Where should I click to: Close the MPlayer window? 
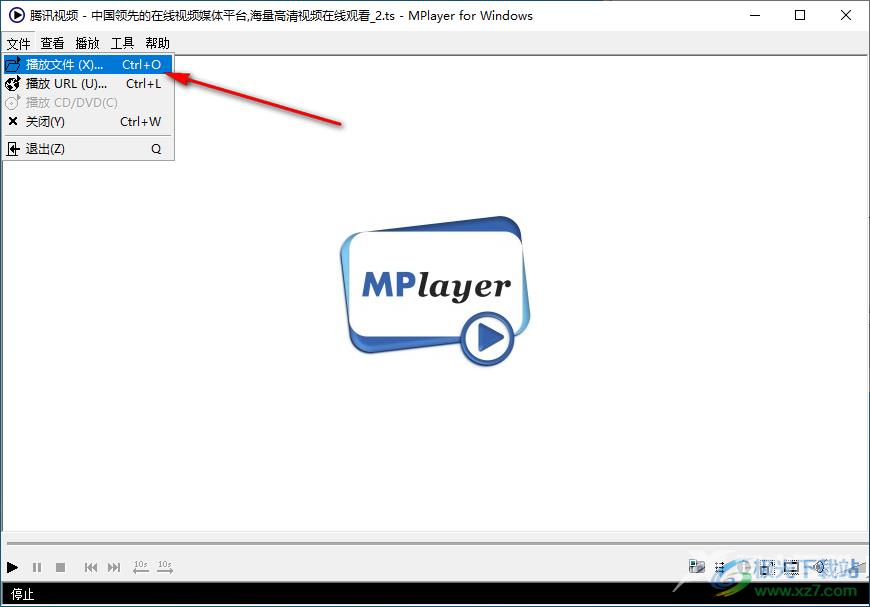pyautogui.click(x=846, y=15)
